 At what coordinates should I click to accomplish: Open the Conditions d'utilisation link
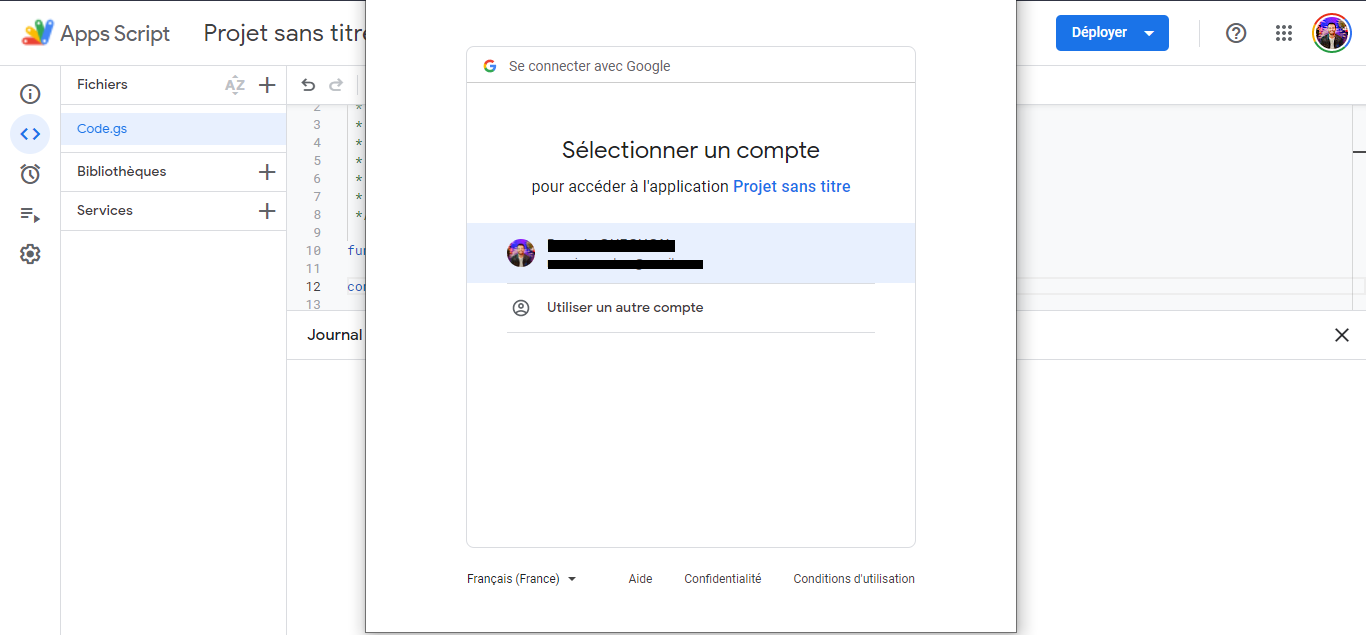pos(854,579)
